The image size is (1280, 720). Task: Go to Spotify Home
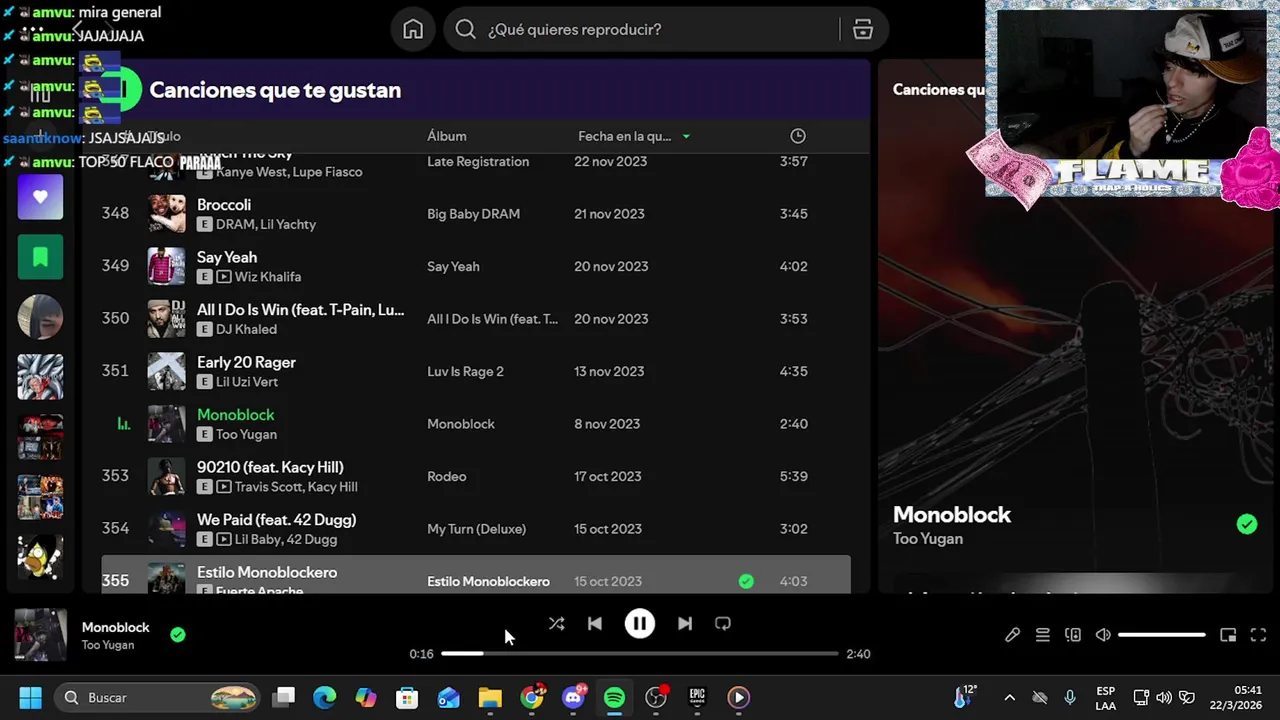[x=413, y=30]
